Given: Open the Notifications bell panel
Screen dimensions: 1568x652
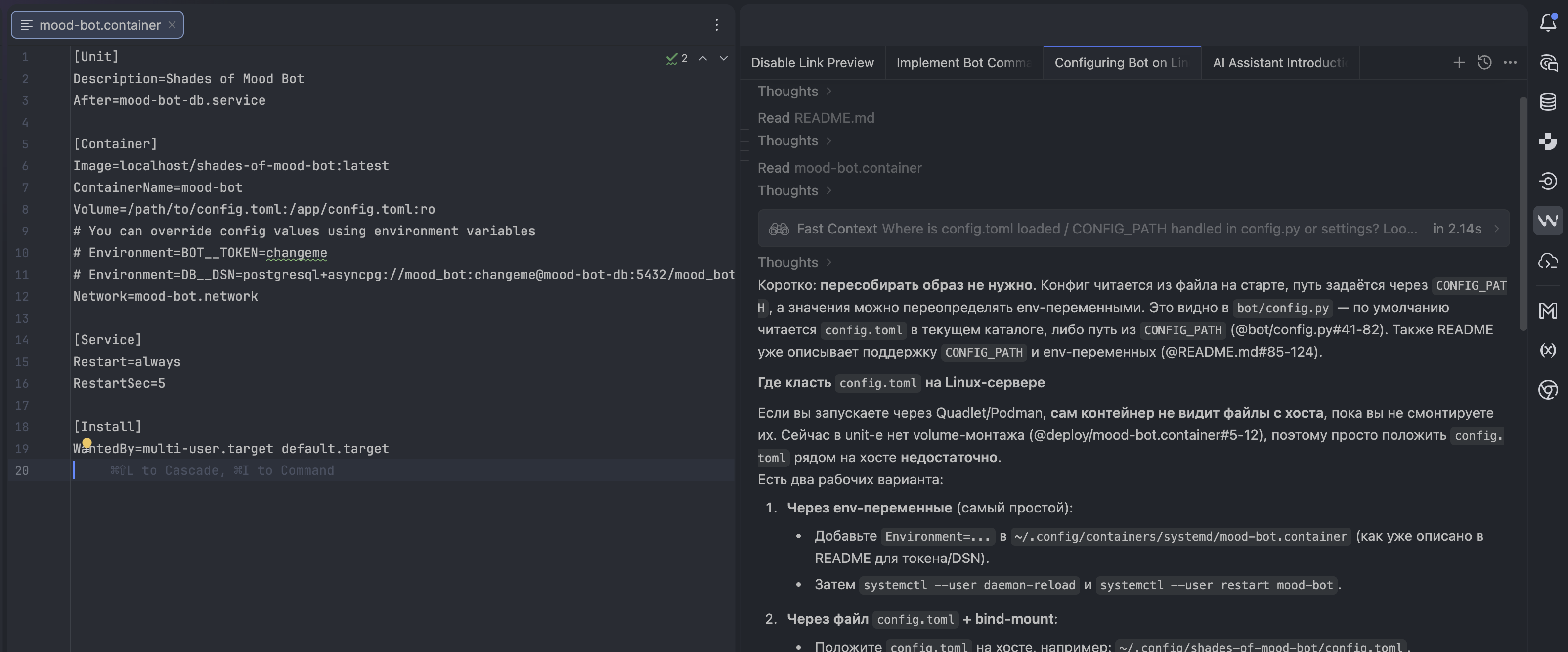Looking at the screenshot, I should click(1548, 23).
